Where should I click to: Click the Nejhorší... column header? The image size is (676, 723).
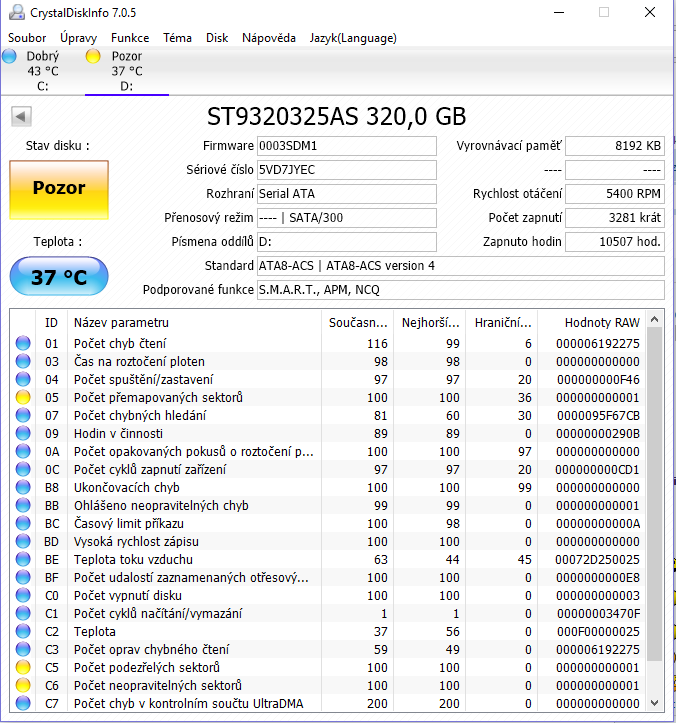click(430, 322)
